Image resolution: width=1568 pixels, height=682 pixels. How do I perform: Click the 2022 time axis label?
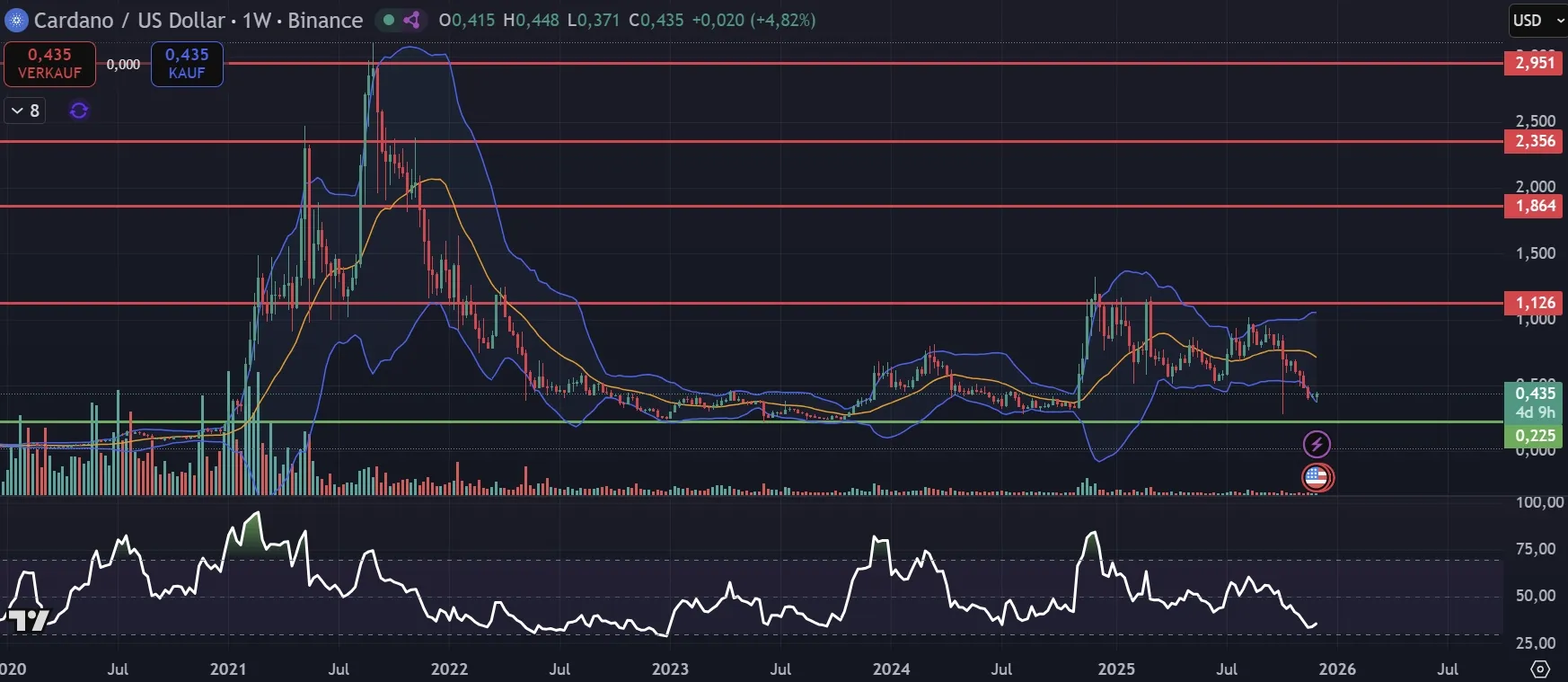click(x=449, y=669)
